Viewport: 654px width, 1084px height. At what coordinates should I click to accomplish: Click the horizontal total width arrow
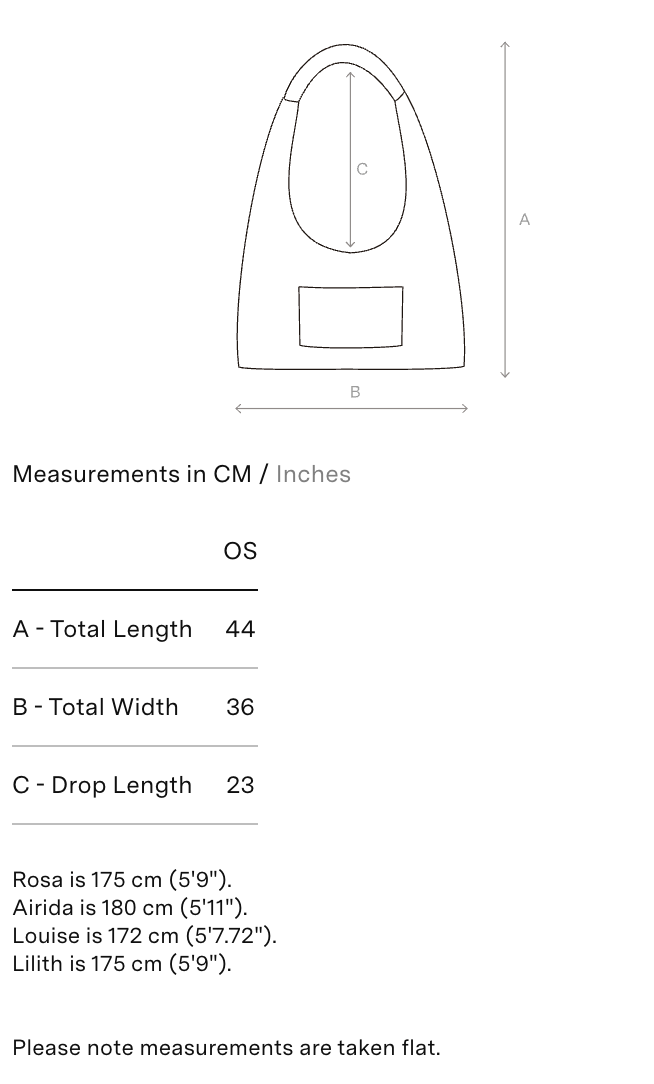(x=351, y=409)
